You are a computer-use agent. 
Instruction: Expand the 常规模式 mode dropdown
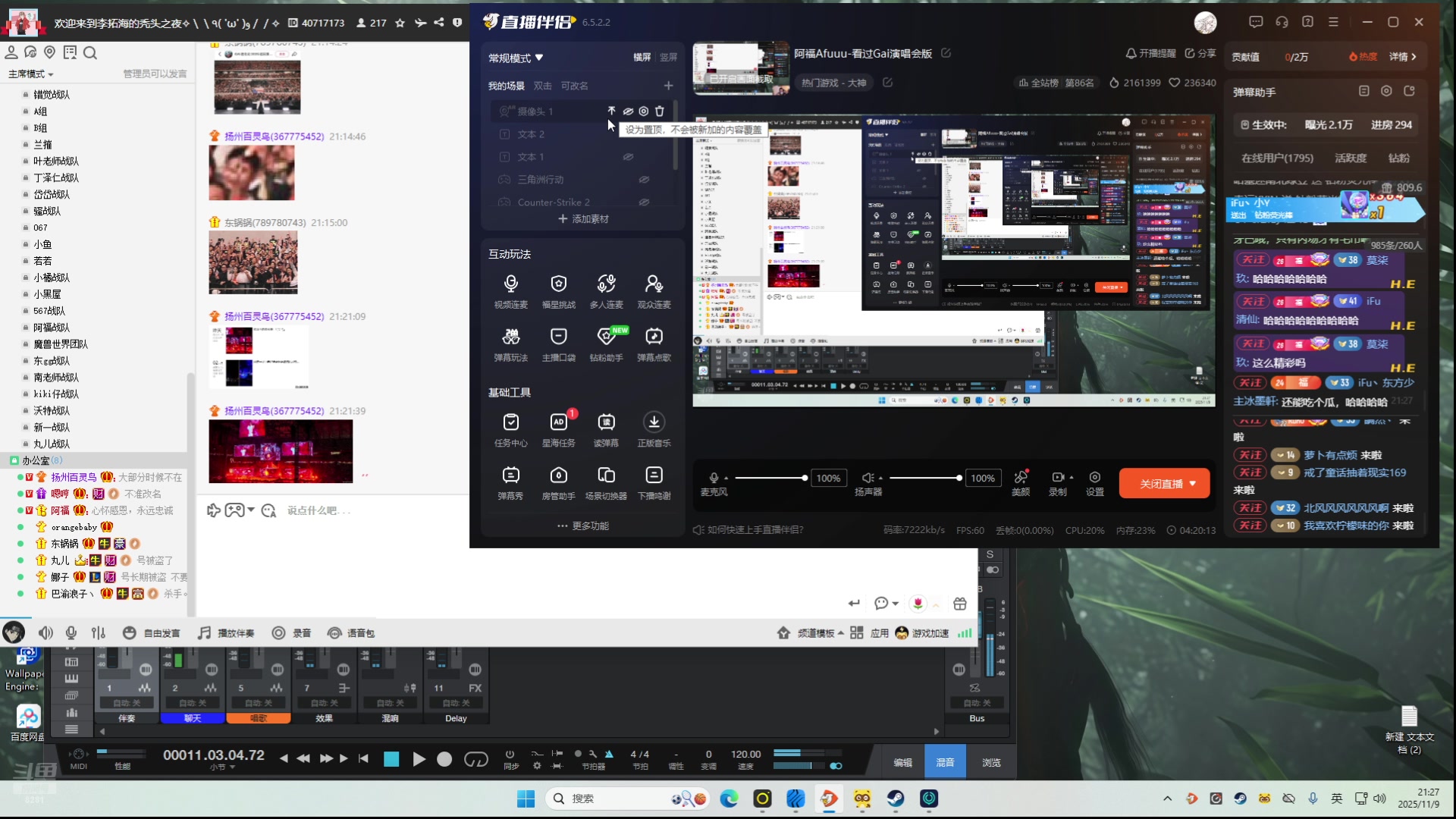pyautogui.click(x=516, y=58)
